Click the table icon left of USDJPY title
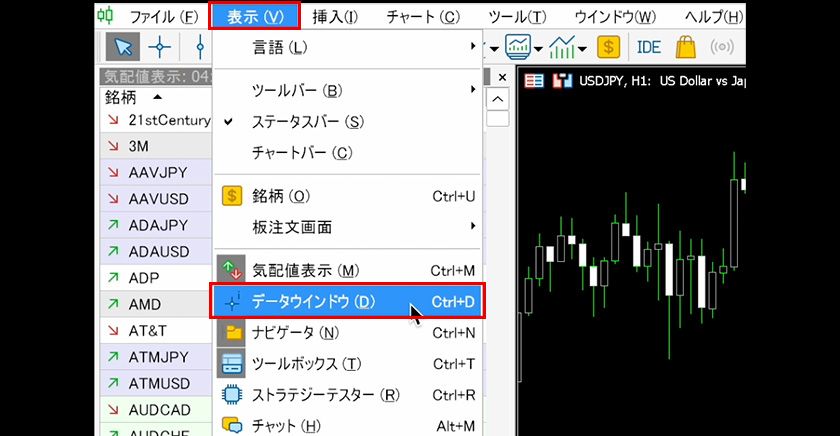Viewport: 840px width, 436px height. pyautogui.click(x=535, y=80)
